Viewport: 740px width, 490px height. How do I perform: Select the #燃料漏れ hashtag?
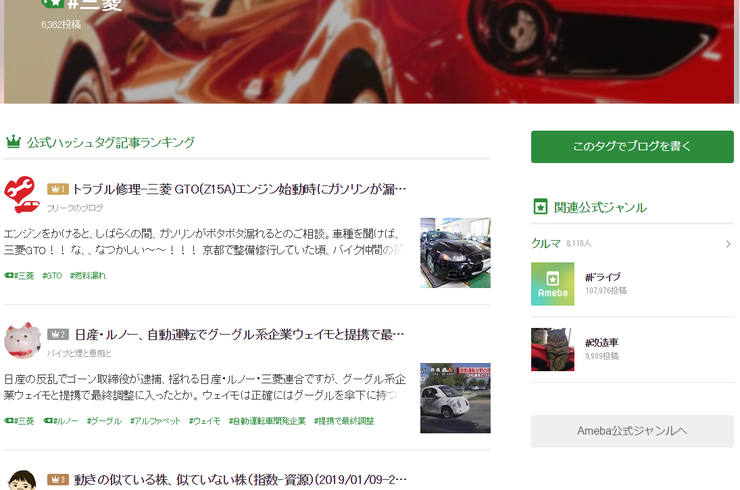(88, 275)
